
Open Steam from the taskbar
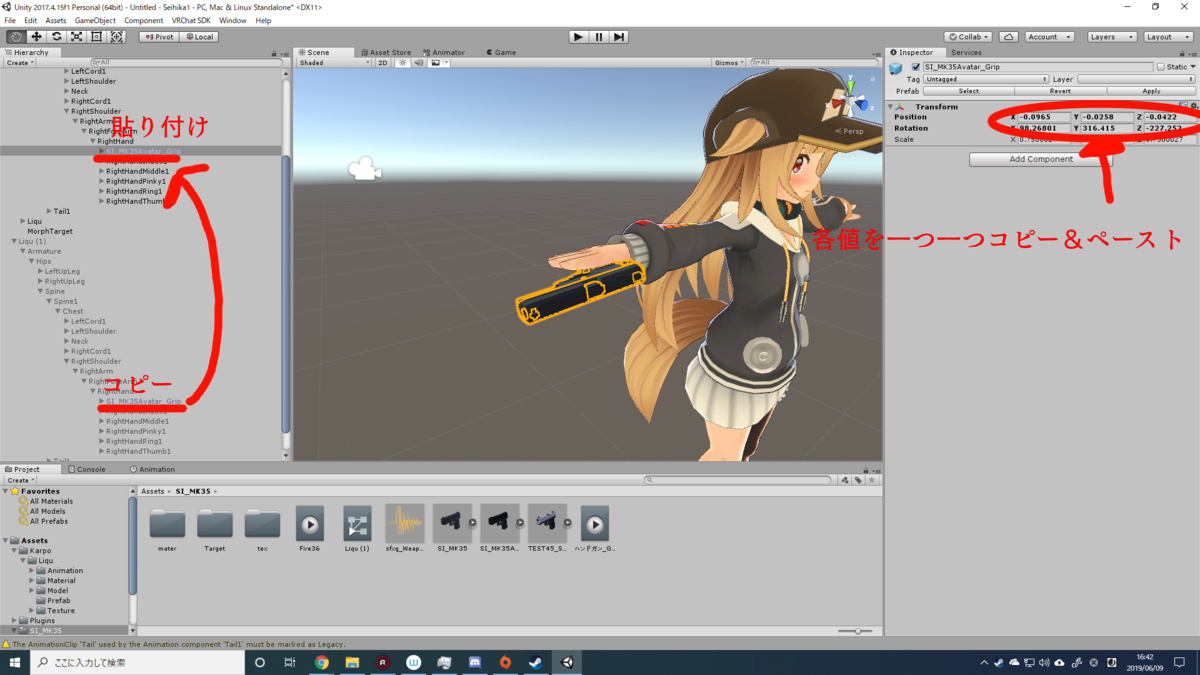click(536, 662)
